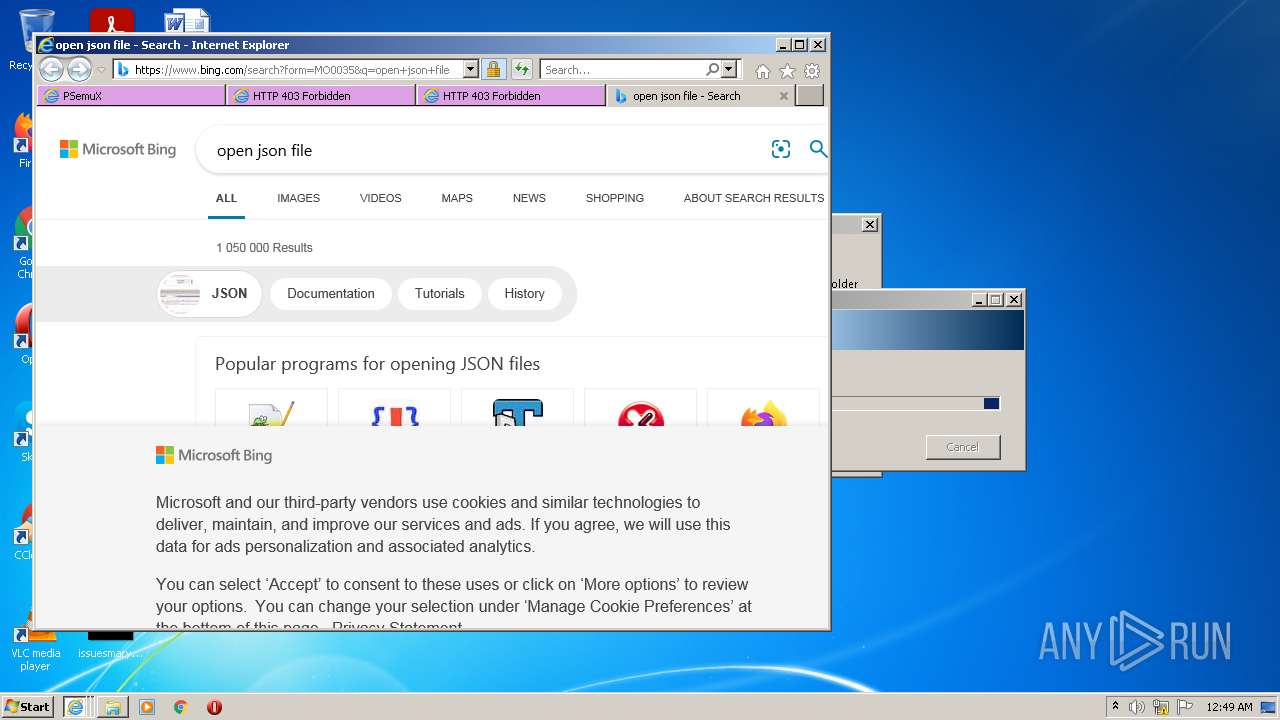Show hidden tray icons arrow
The height and width of the screenshot is (720, 1280).
[x=1115, y=707]
